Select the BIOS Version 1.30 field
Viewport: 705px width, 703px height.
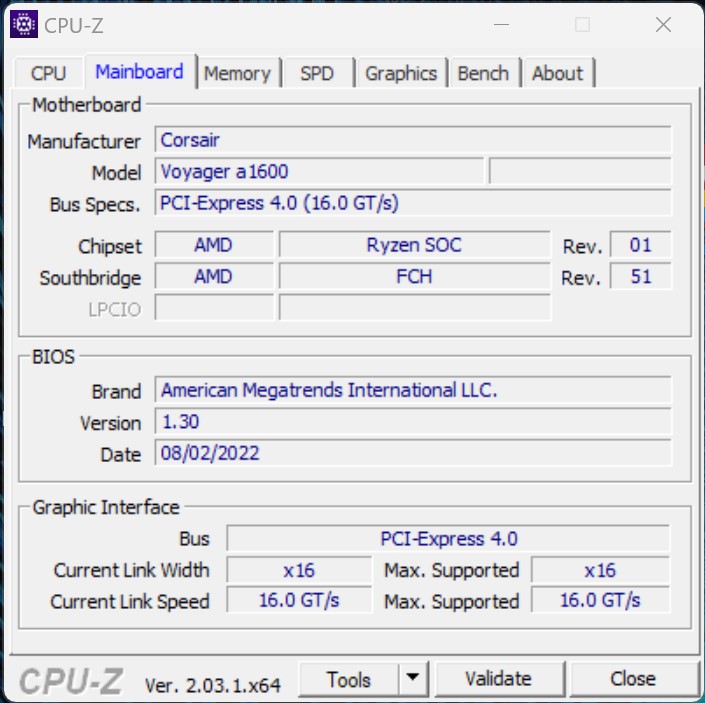coord(413,421)
